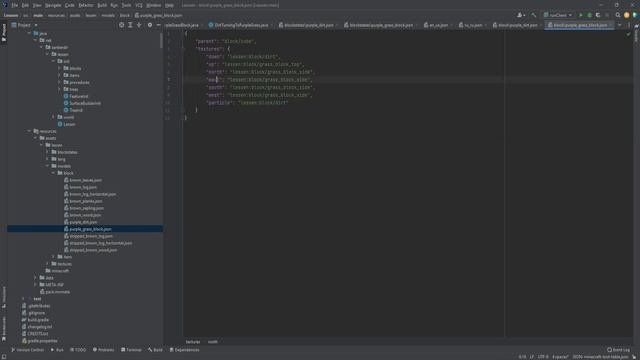
Task: Switch to DirtTurningToPurpleGrass.java tab
Action: [240, 25]
